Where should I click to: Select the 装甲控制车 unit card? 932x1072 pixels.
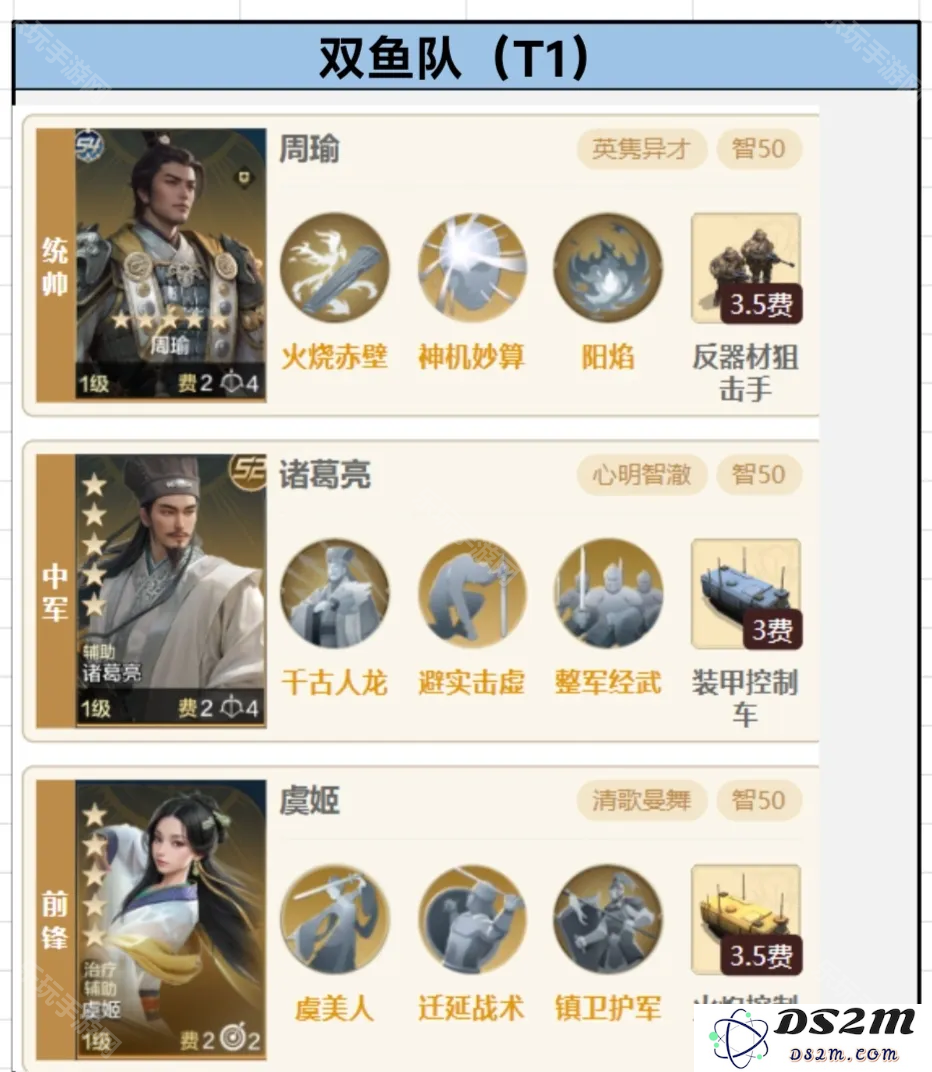click(746, 594)
